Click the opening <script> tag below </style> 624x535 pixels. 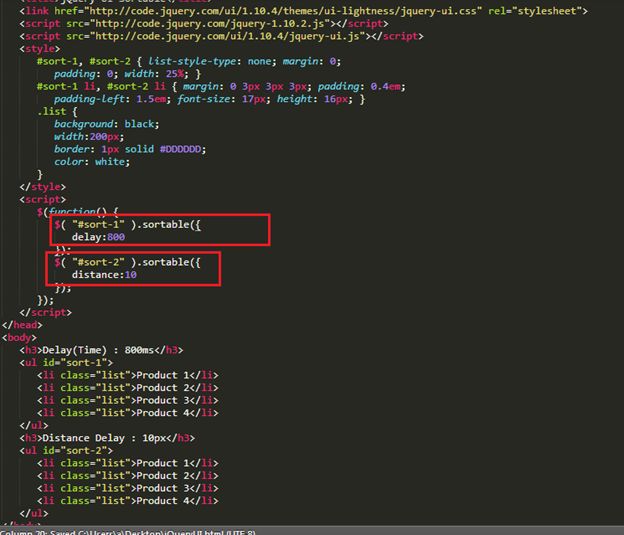43,199
